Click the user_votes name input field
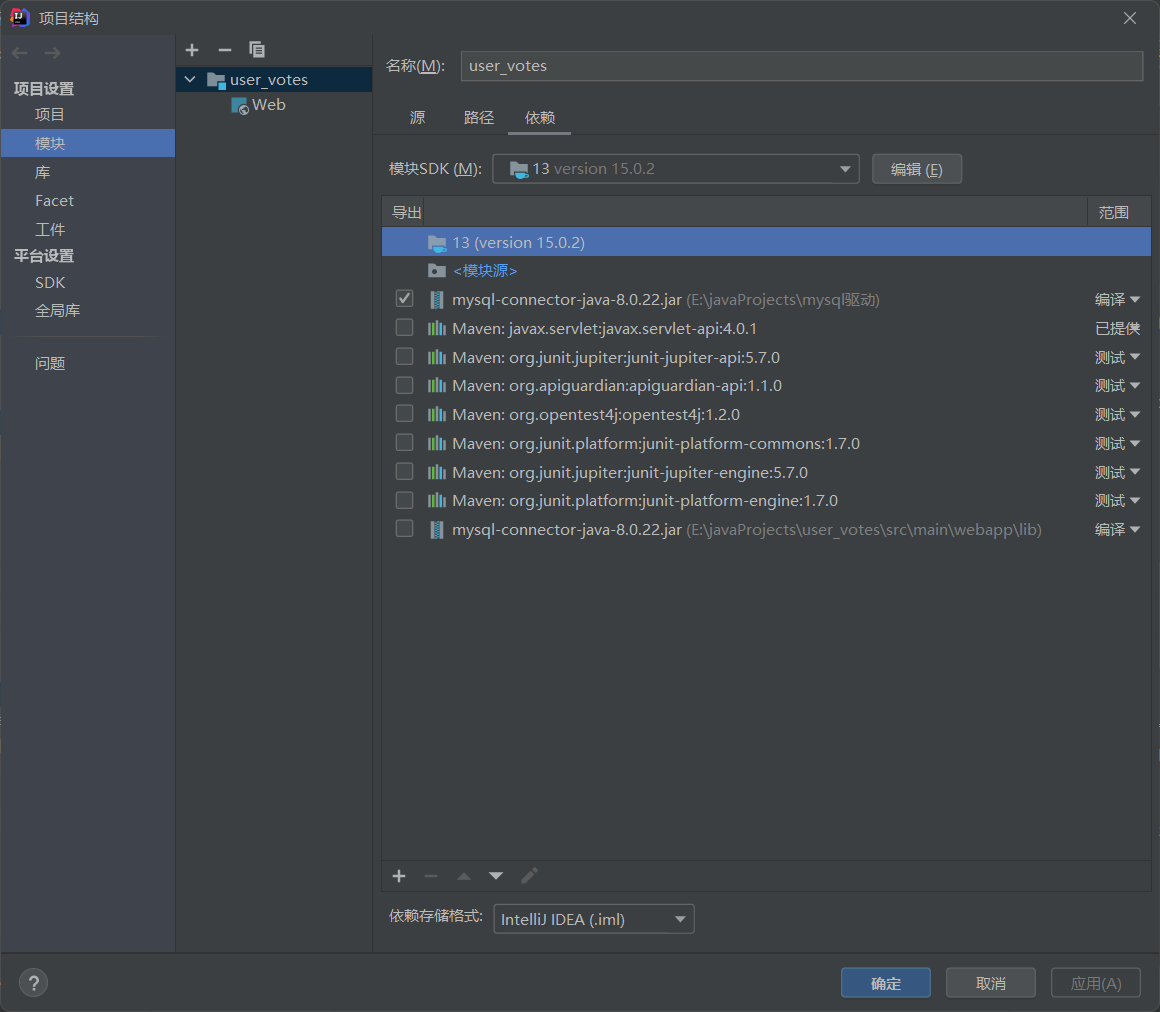1160x1012 pixels. point(800,66)
